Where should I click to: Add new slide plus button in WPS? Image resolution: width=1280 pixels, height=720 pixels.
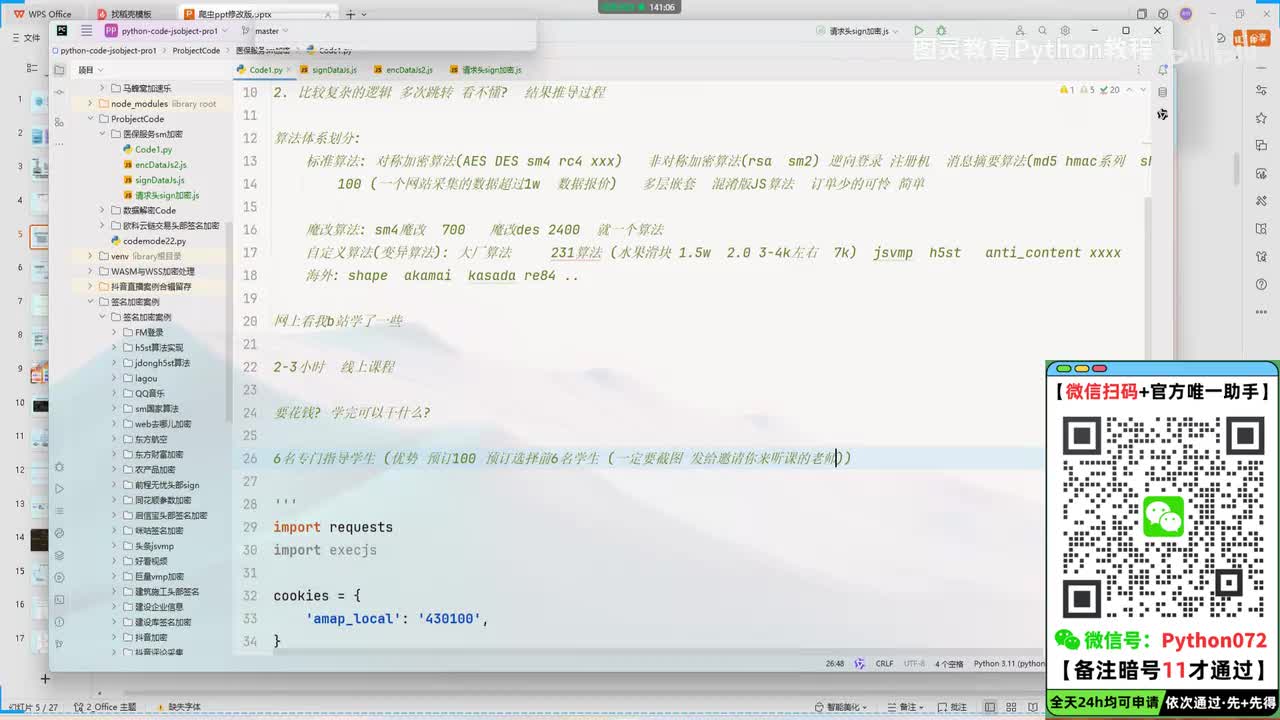[x=45, y=678]
